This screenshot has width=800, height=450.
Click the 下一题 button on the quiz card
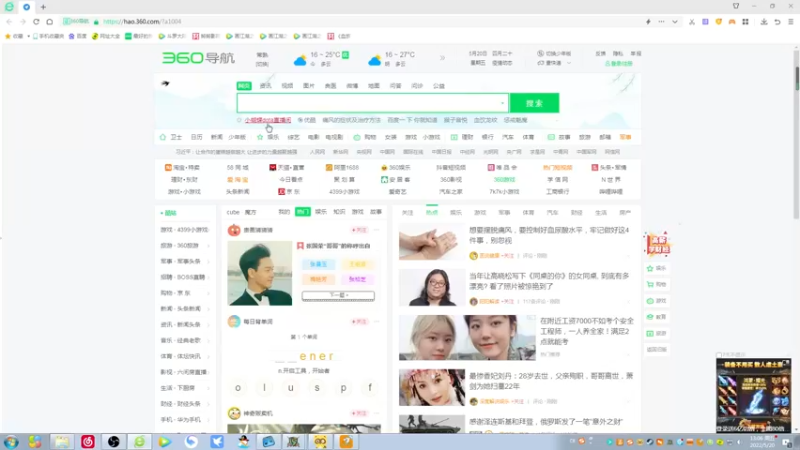(338, 295)
